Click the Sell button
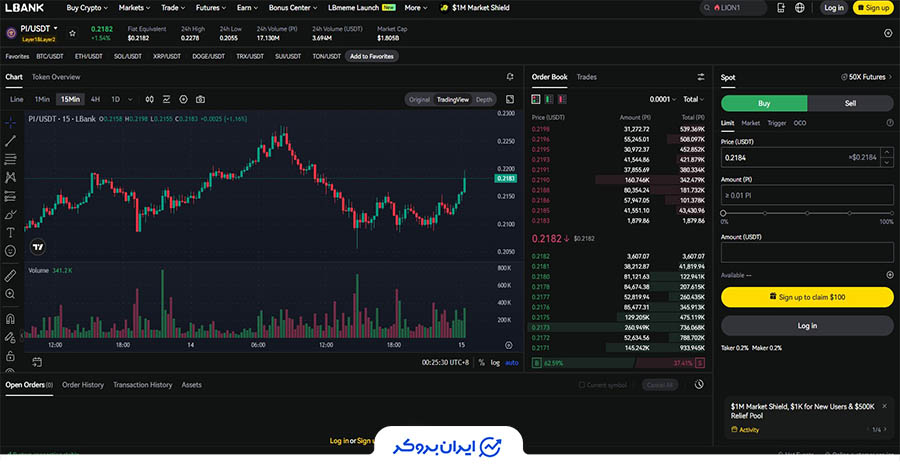The height and width of the screenshot is (471, 900). coord(850,102)
